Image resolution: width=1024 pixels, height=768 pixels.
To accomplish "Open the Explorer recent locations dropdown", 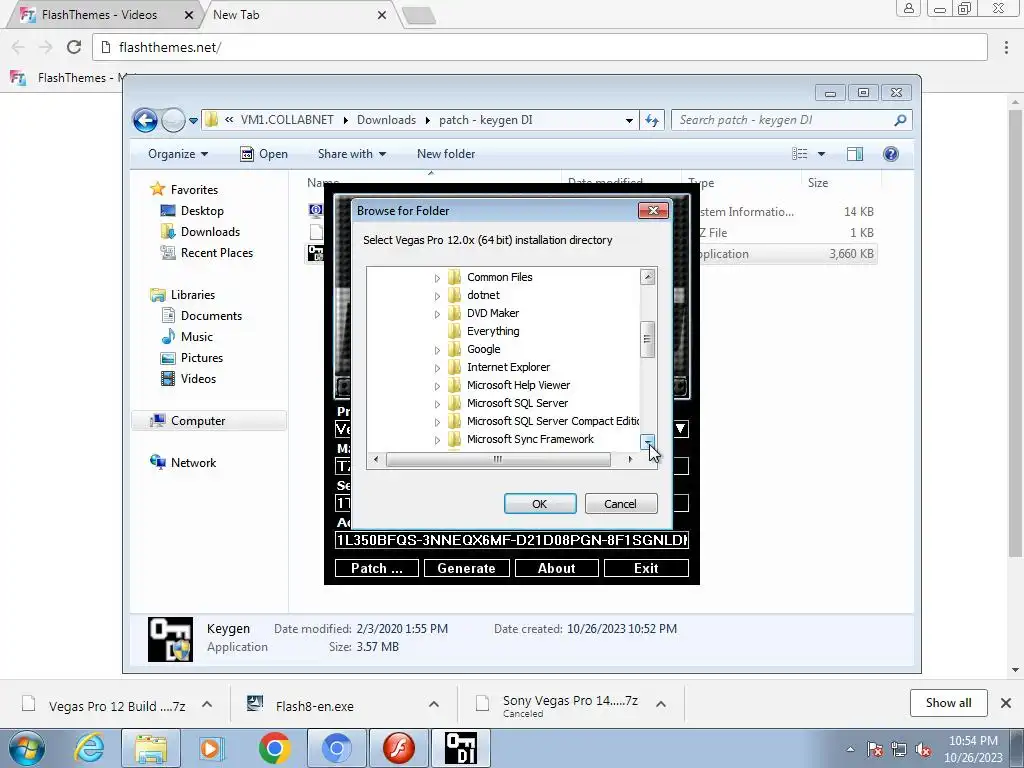I will [193, 120].
